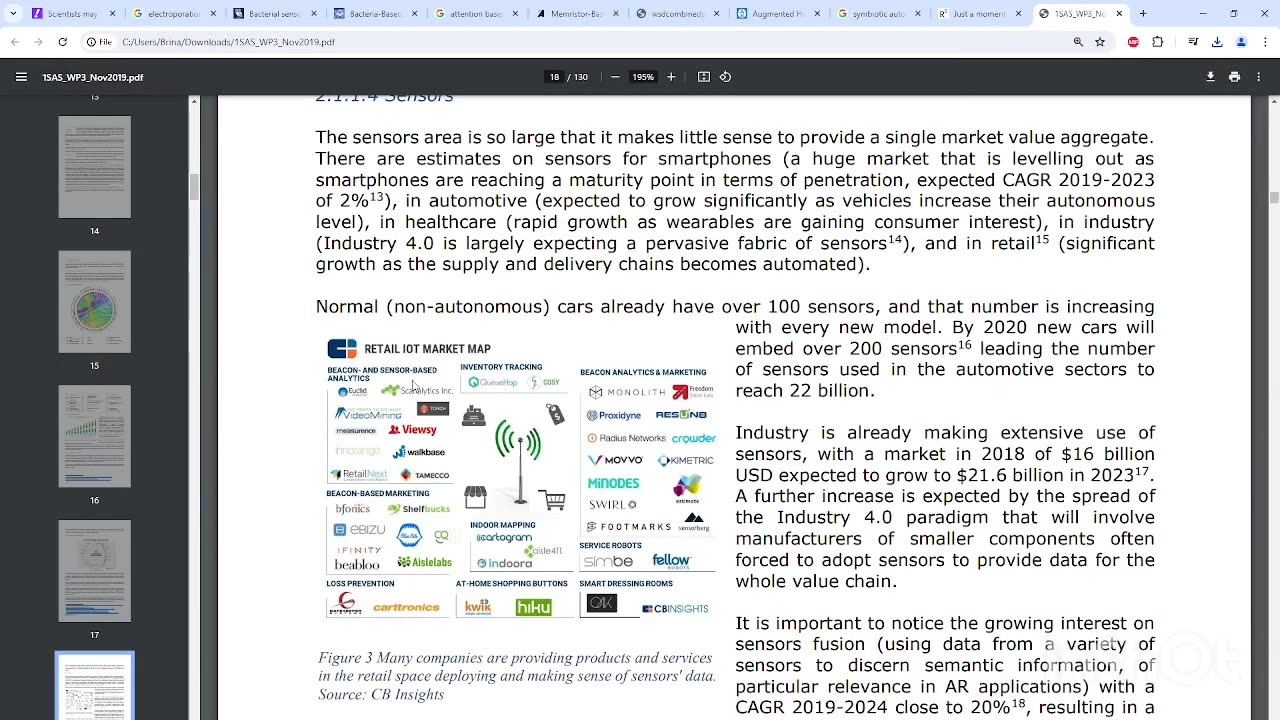
Task: Download the PDF from viewer toolbar
Action: (x=1210, y=77)
